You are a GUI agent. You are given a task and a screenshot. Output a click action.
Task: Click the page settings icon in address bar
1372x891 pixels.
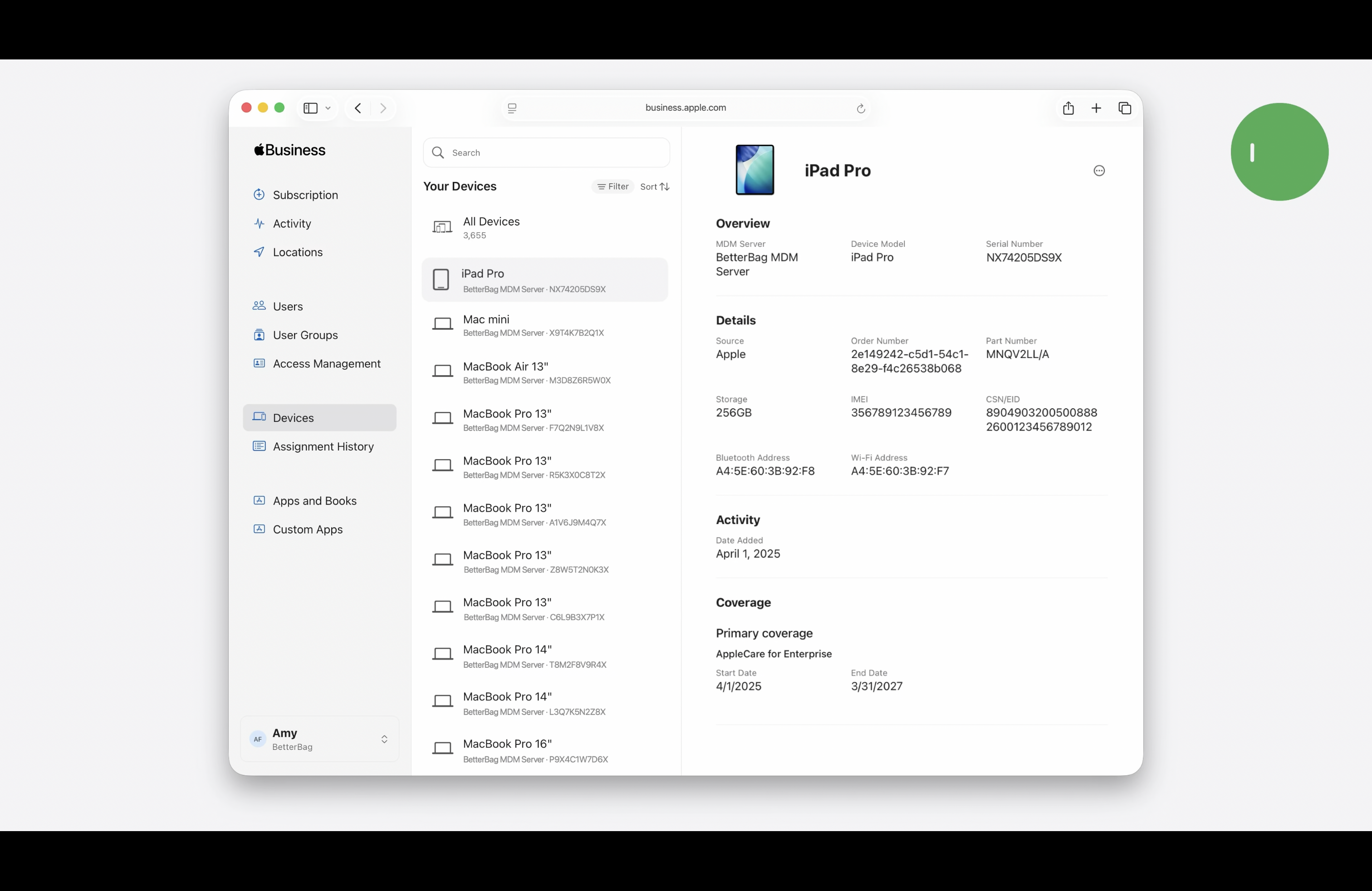pos(512,108)
